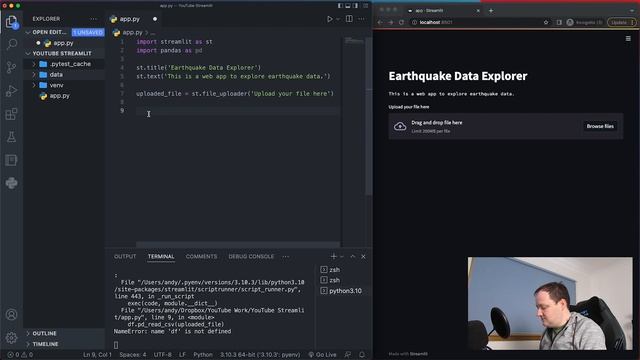This screenshot has width=640, height=360.
Task: Click UTF-8 encoding status item
Action: tap(162, 355)
